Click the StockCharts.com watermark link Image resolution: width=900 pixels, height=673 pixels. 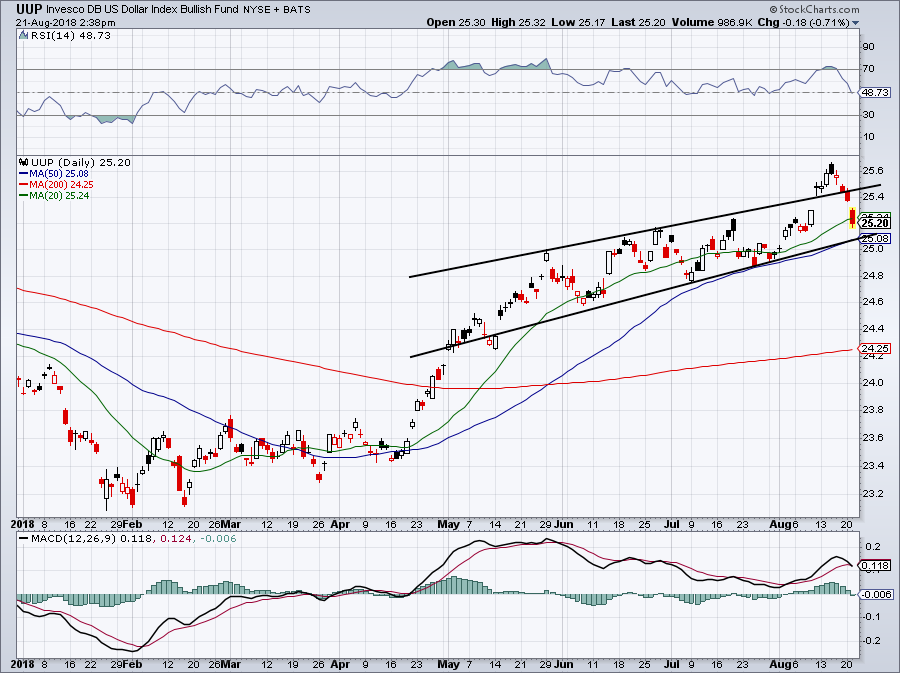click(x=818, y=9)
